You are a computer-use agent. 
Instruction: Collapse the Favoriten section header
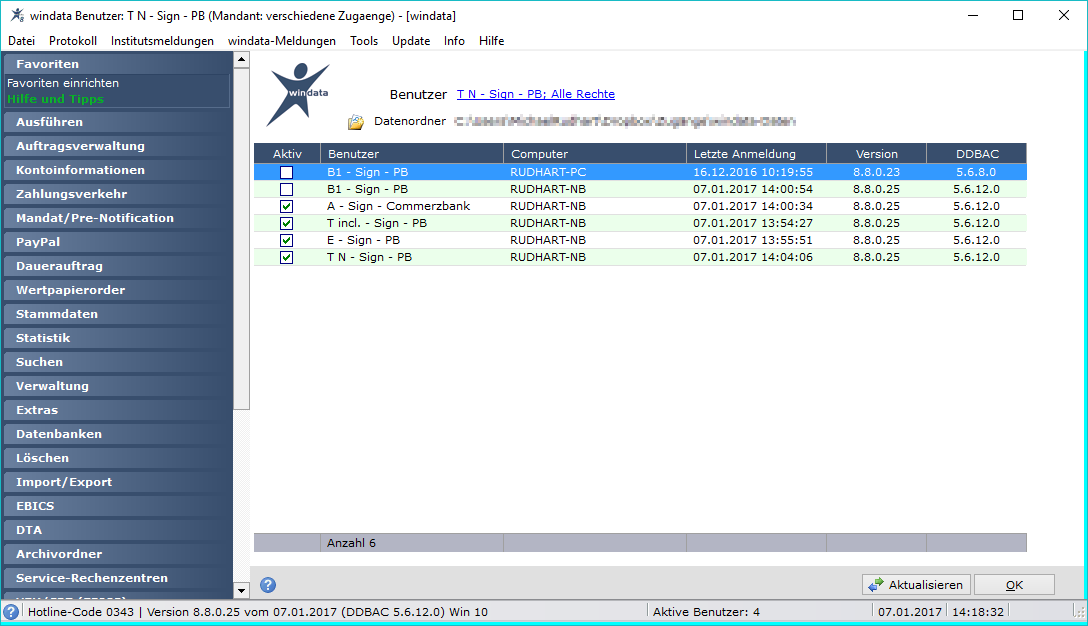[118, 64]
